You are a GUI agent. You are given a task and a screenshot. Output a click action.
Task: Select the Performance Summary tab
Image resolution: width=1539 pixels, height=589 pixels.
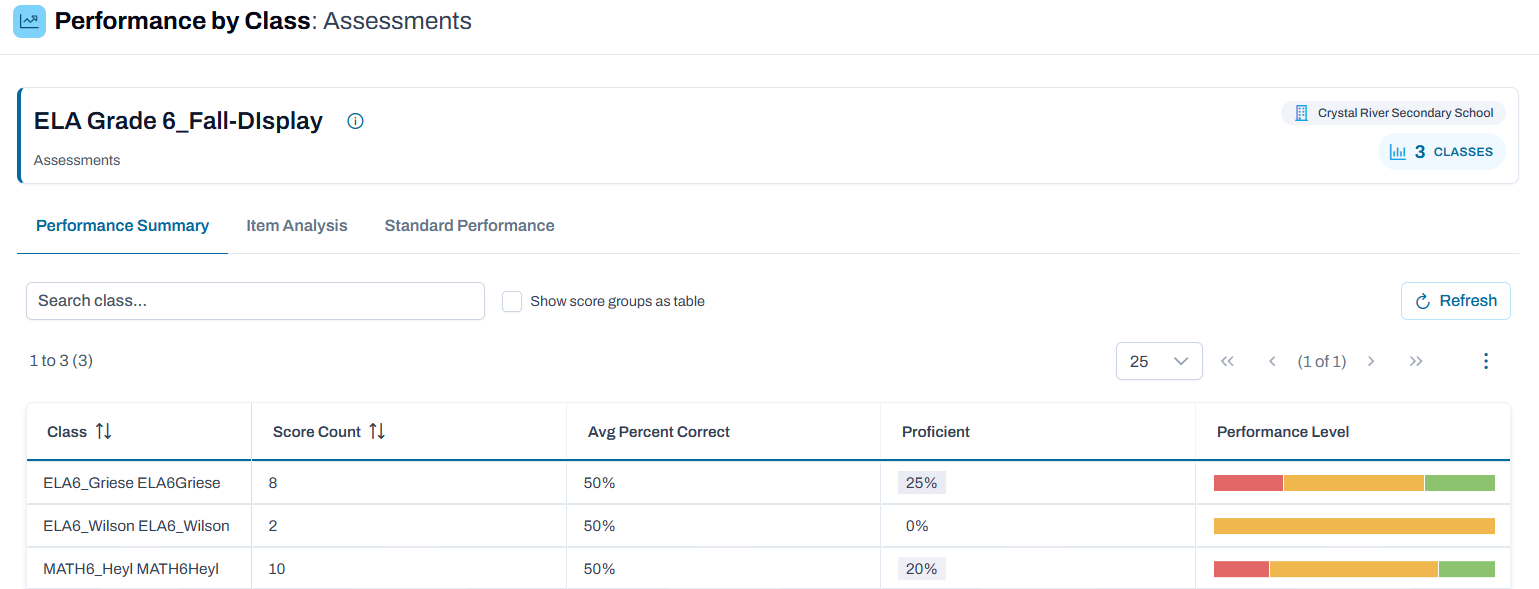pyautogui.click(x=122, y=226)
